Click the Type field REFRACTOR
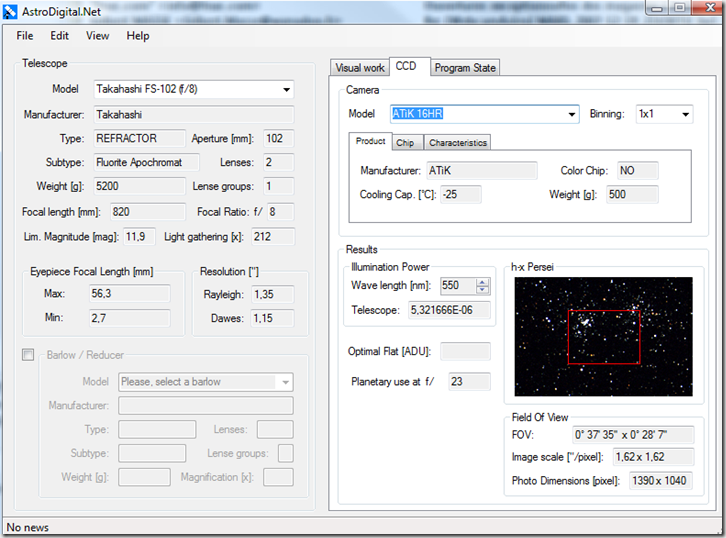The image size is (726, 538). click(x=139, y=138)
